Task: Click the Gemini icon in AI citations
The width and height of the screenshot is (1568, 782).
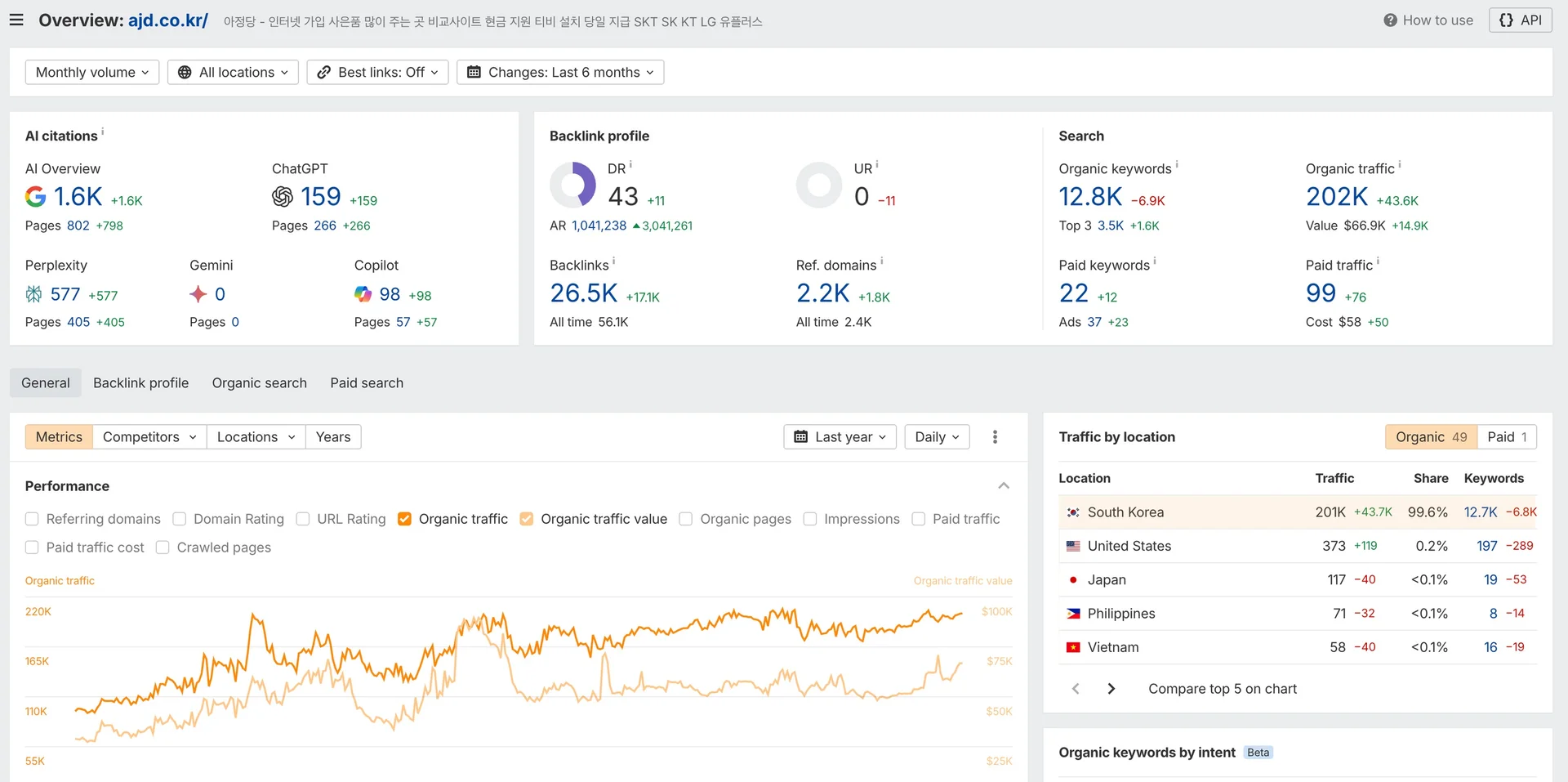Action: 198,293
